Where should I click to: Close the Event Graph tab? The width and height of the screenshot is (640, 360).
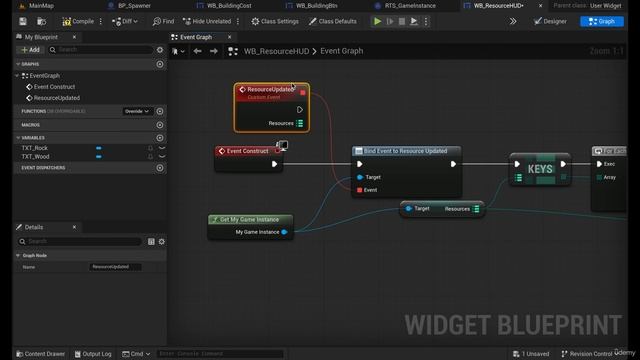229,37
